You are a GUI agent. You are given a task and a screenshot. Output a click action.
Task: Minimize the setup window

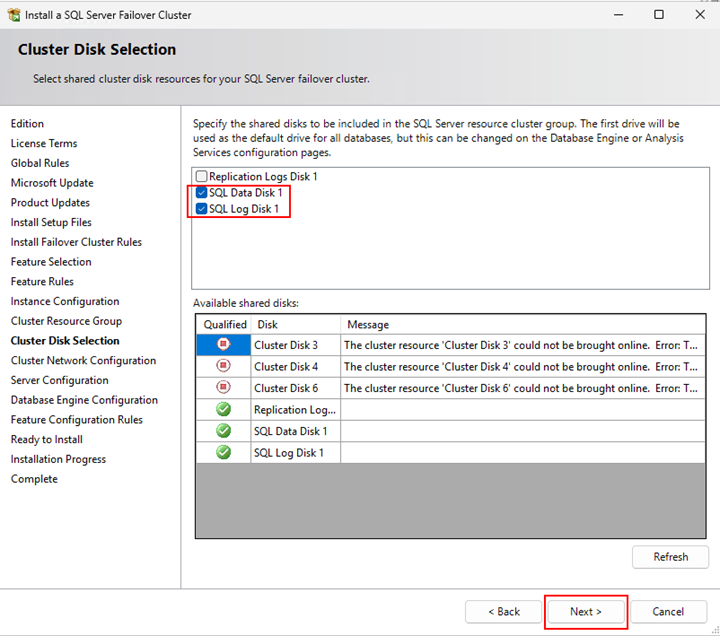[619, 15]
